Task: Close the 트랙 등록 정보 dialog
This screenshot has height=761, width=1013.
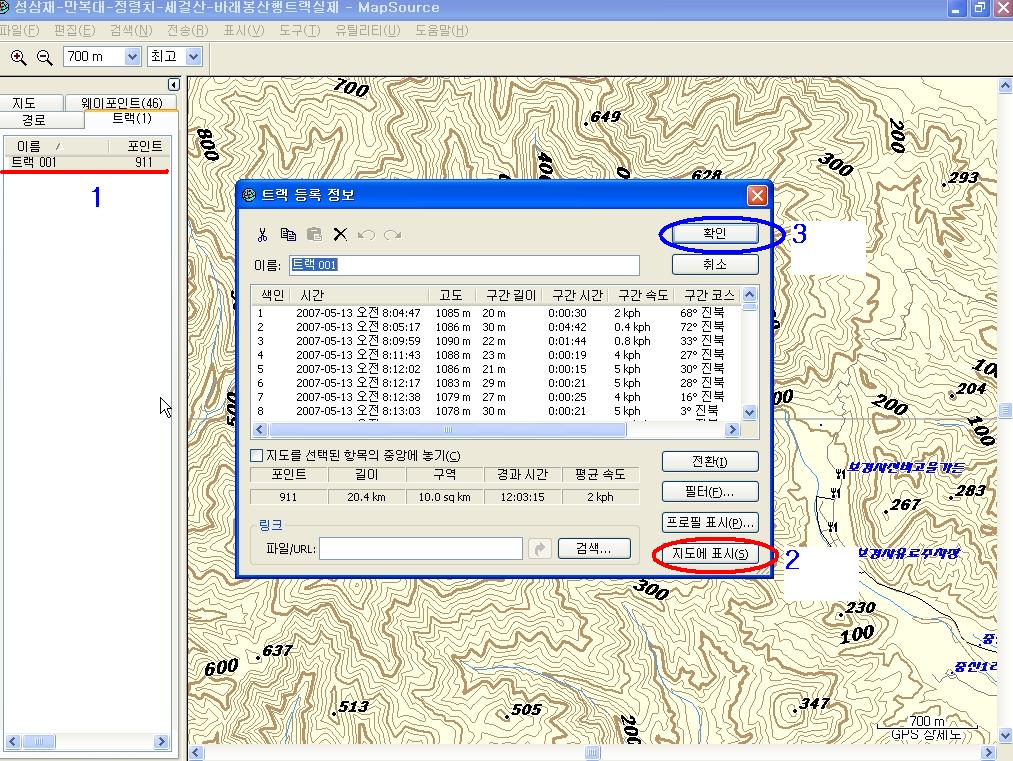Action: (757, 195)
